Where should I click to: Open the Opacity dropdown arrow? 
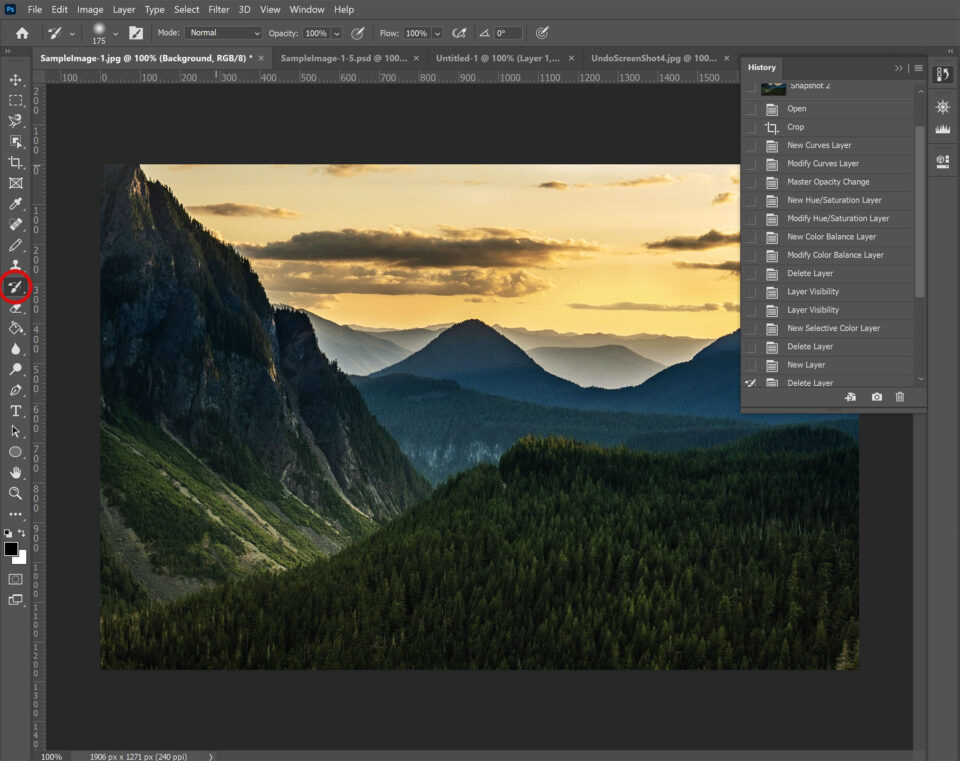[336, 32]
